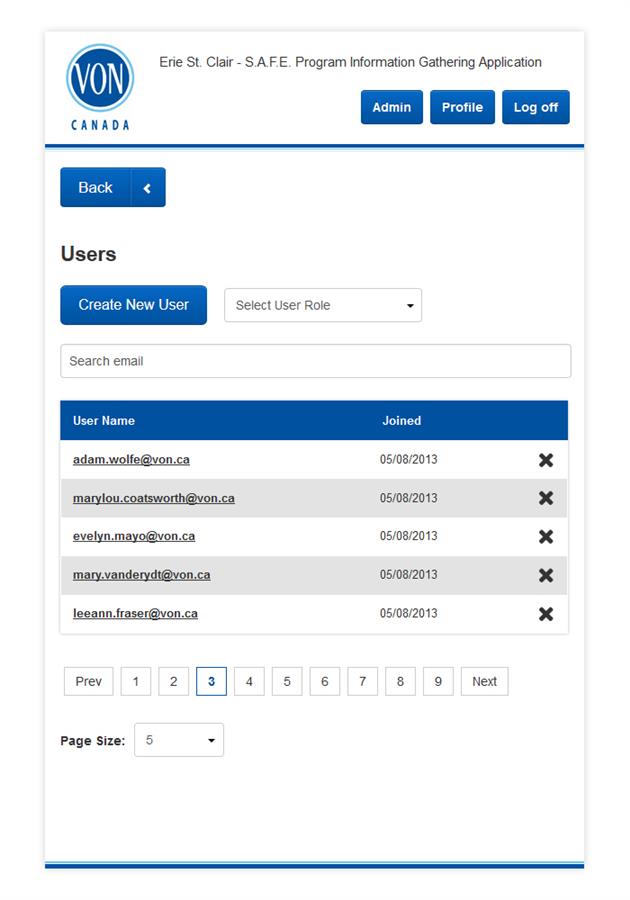Open the adam.wolfe@von.ca user link
Screen dimensions: 630x900
131,460
